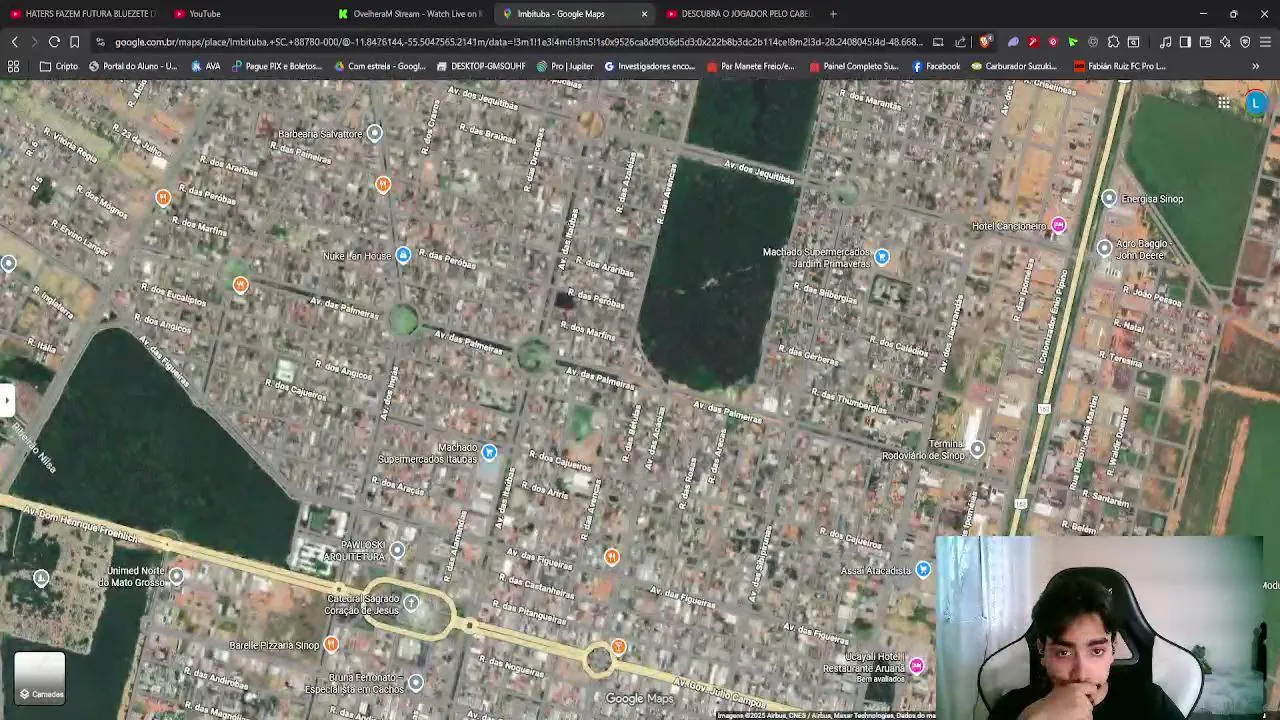Go back to previous page
Viewport: 1280px width, 720px height.
tap(14, 42)
